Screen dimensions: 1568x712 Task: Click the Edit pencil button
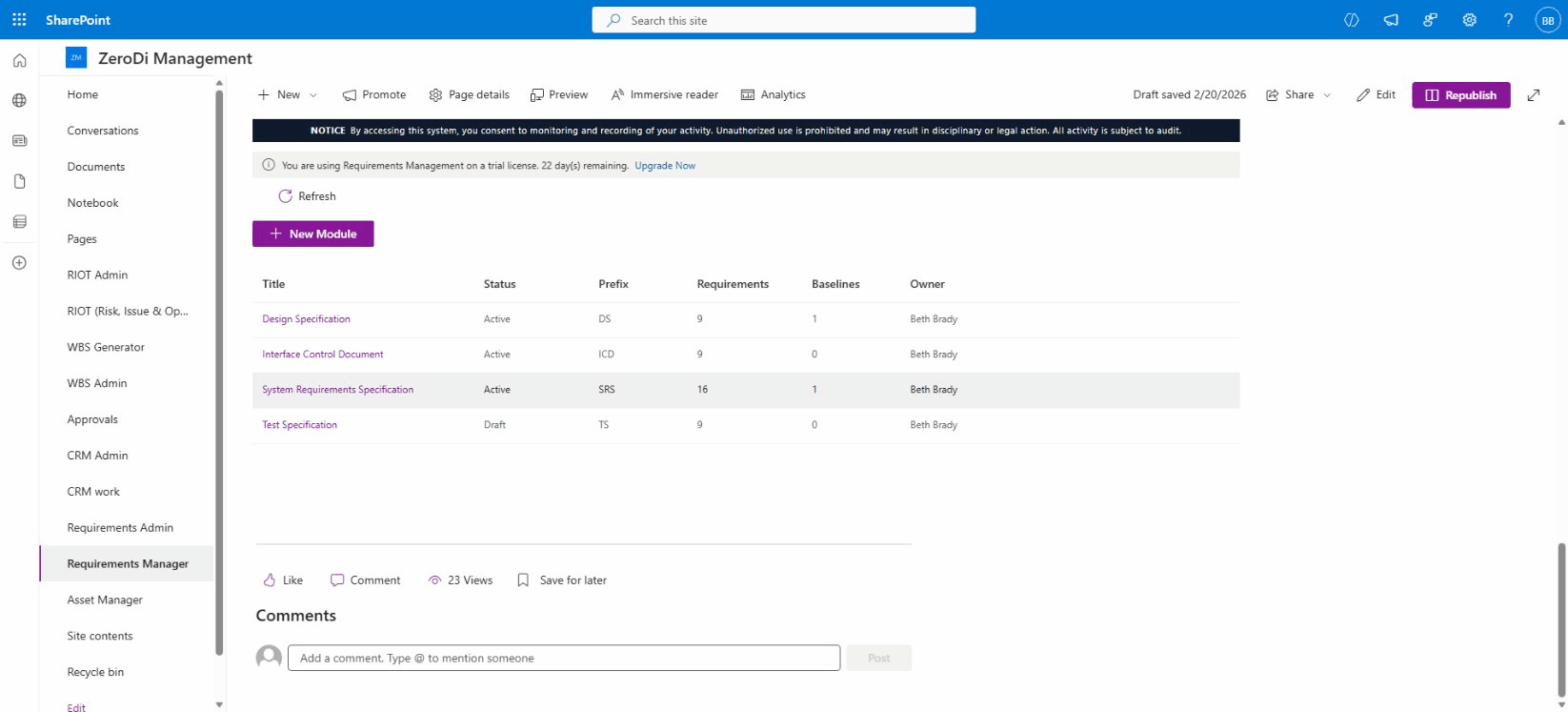[x=1376, y=95]
